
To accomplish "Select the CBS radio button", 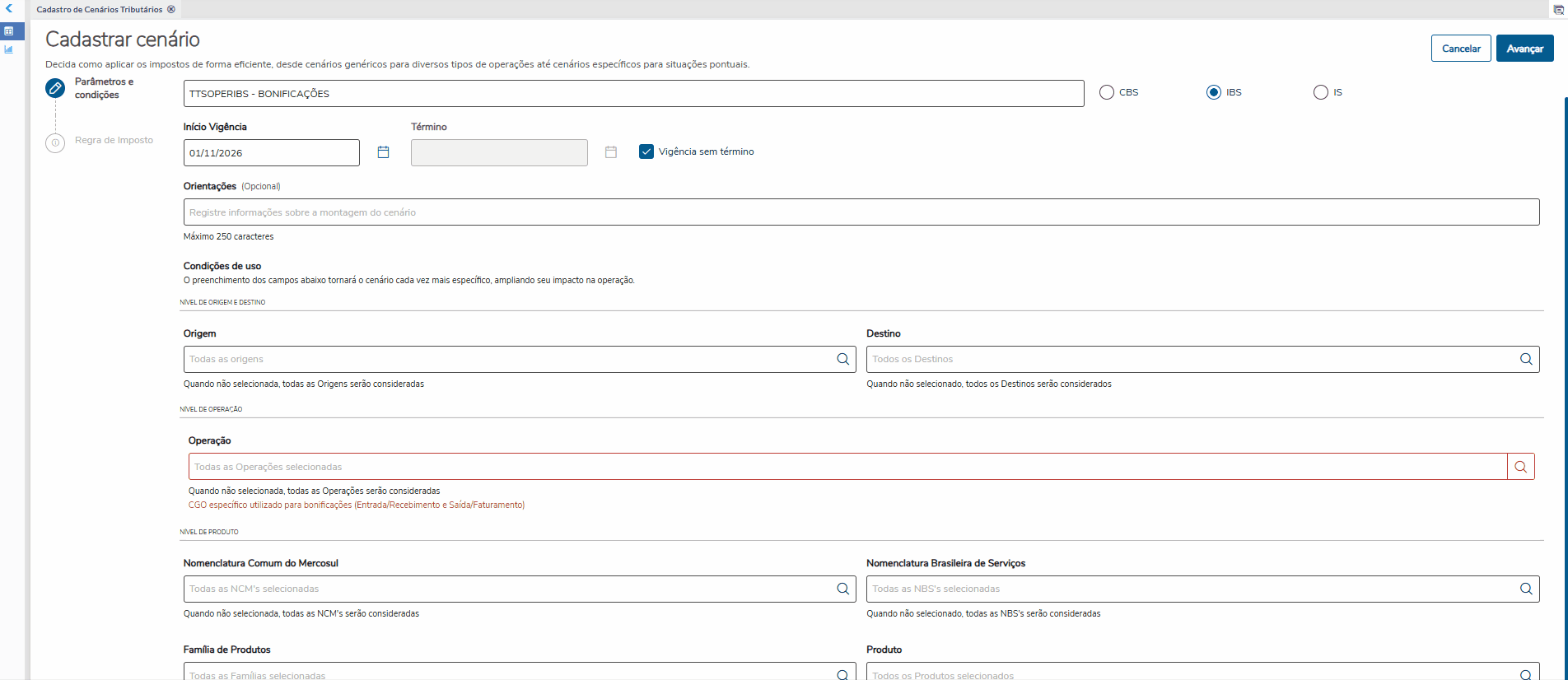I will coord(1107,92).
